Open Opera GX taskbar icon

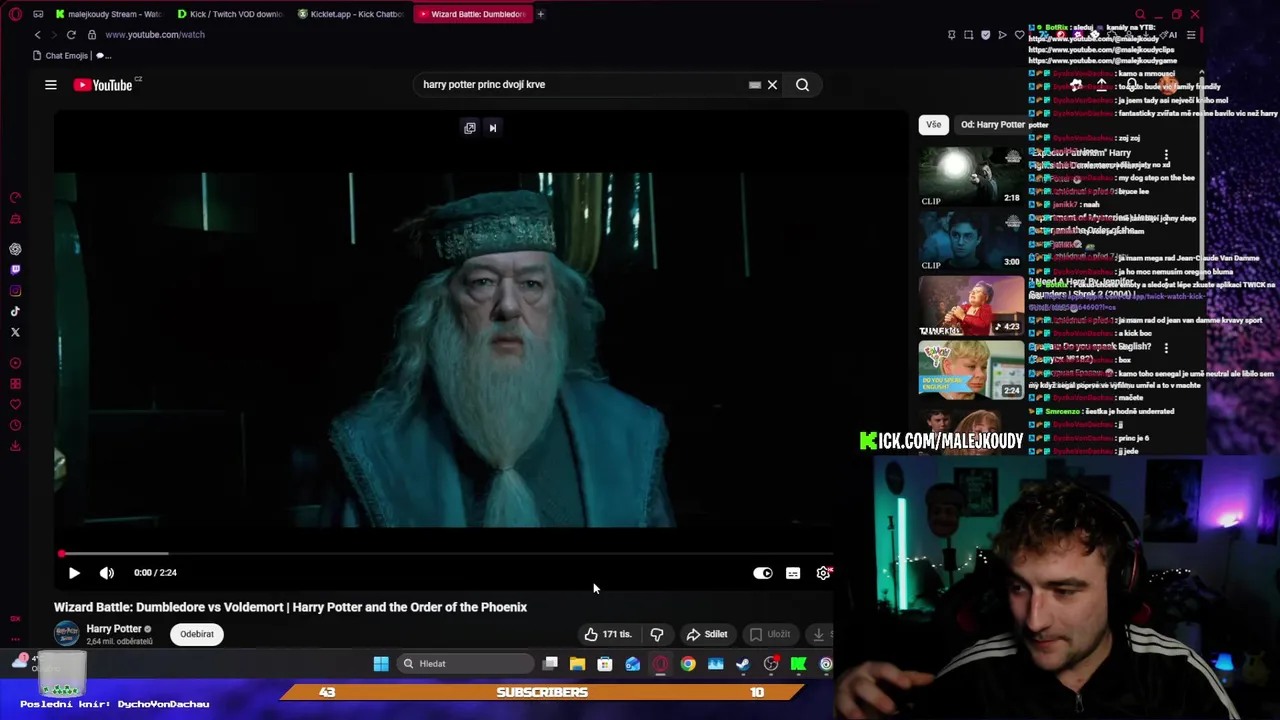point(660,664)
